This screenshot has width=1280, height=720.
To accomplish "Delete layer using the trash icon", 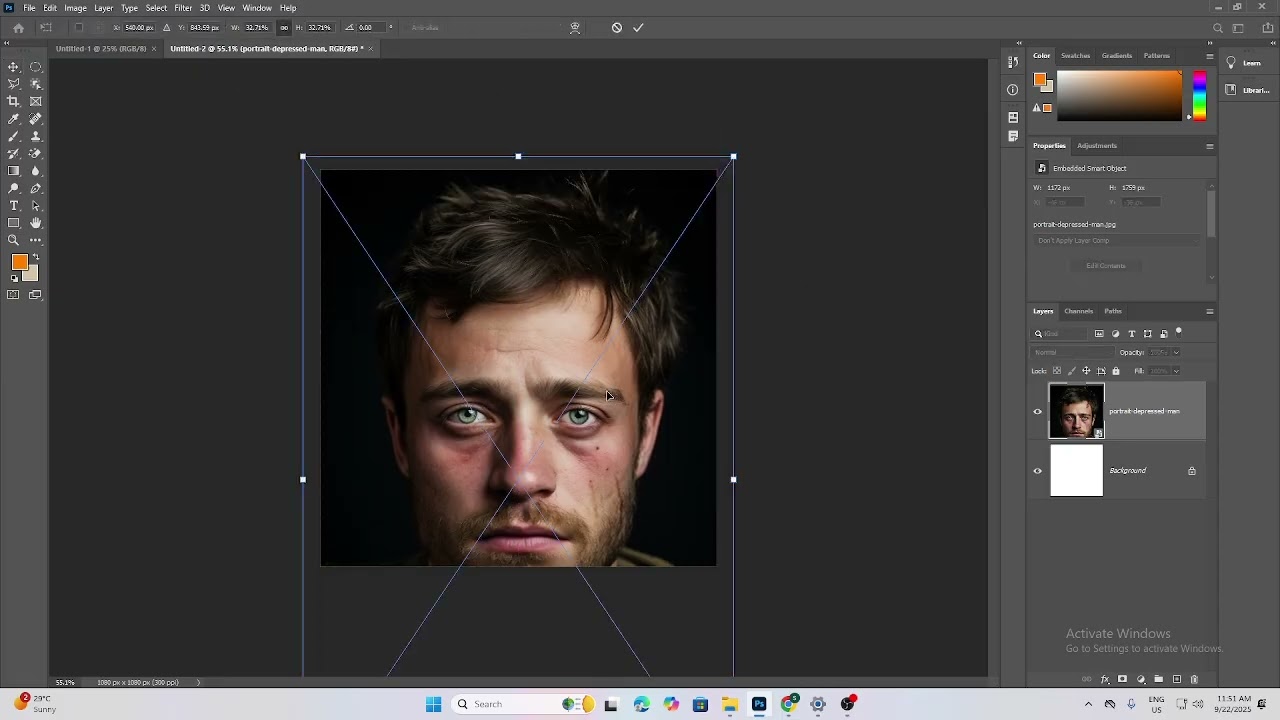I will (x=1194, y=680).
